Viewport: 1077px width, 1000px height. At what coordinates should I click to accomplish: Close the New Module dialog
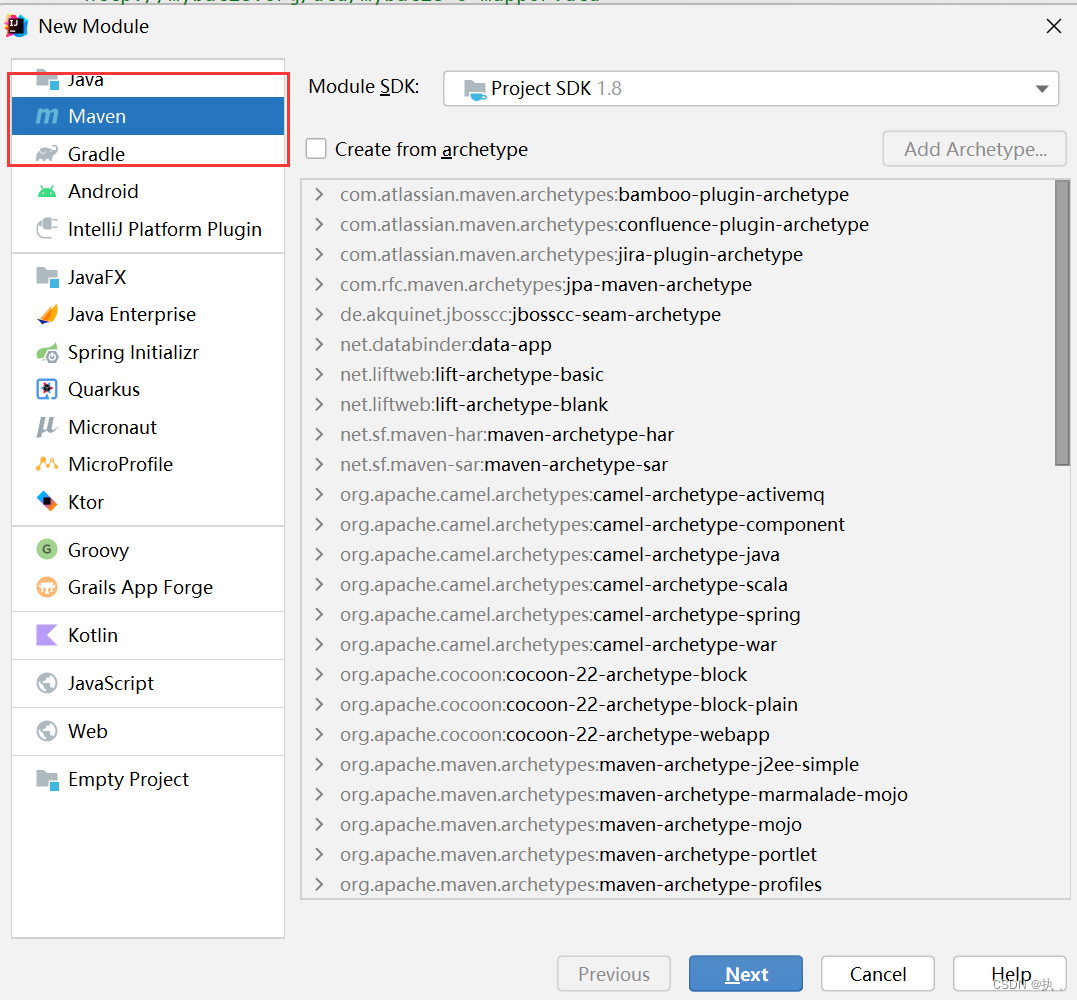coord(1053,26)
